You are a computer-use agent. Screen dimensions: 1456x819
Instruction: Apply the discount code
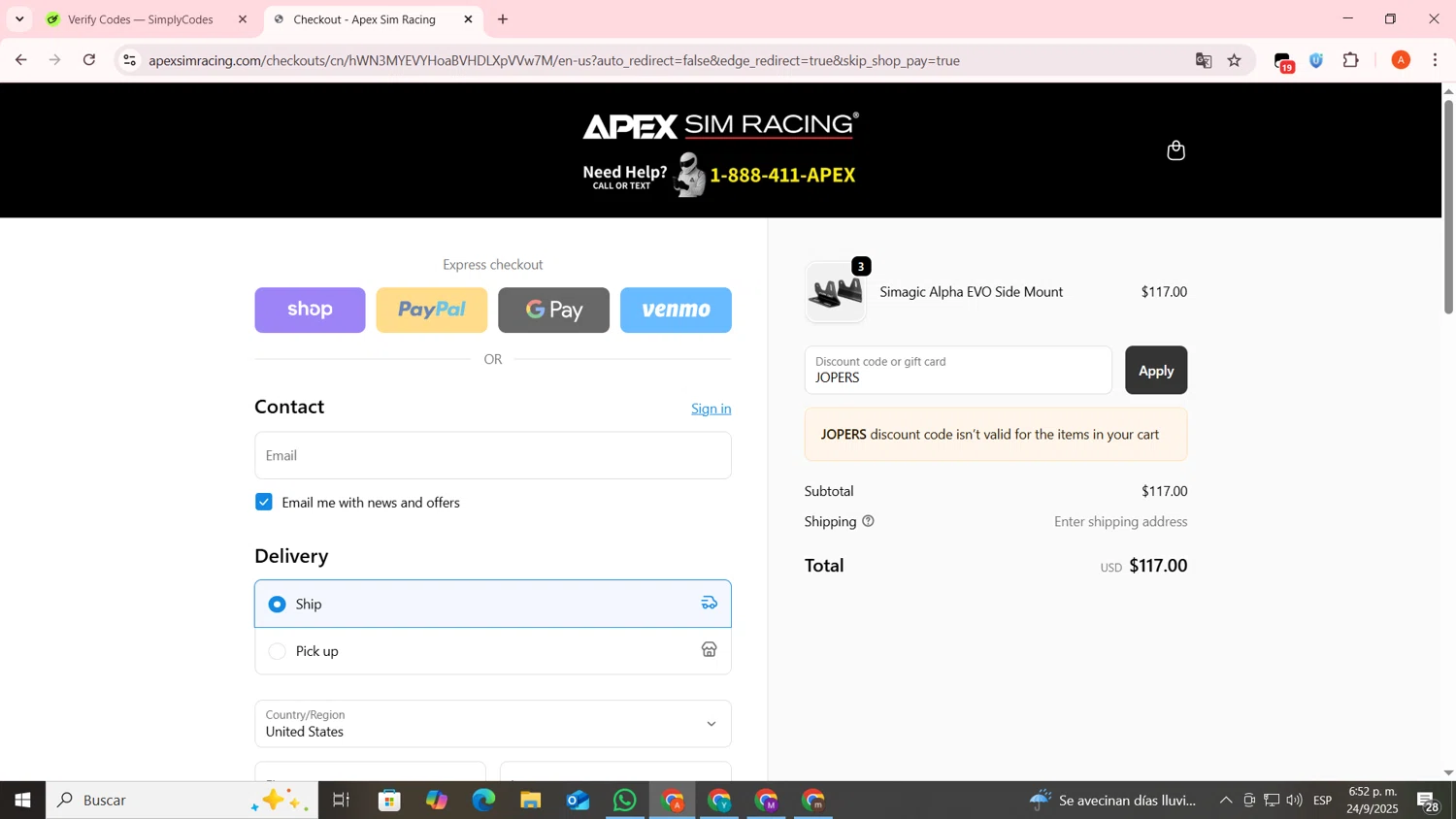click(1156, 370)
